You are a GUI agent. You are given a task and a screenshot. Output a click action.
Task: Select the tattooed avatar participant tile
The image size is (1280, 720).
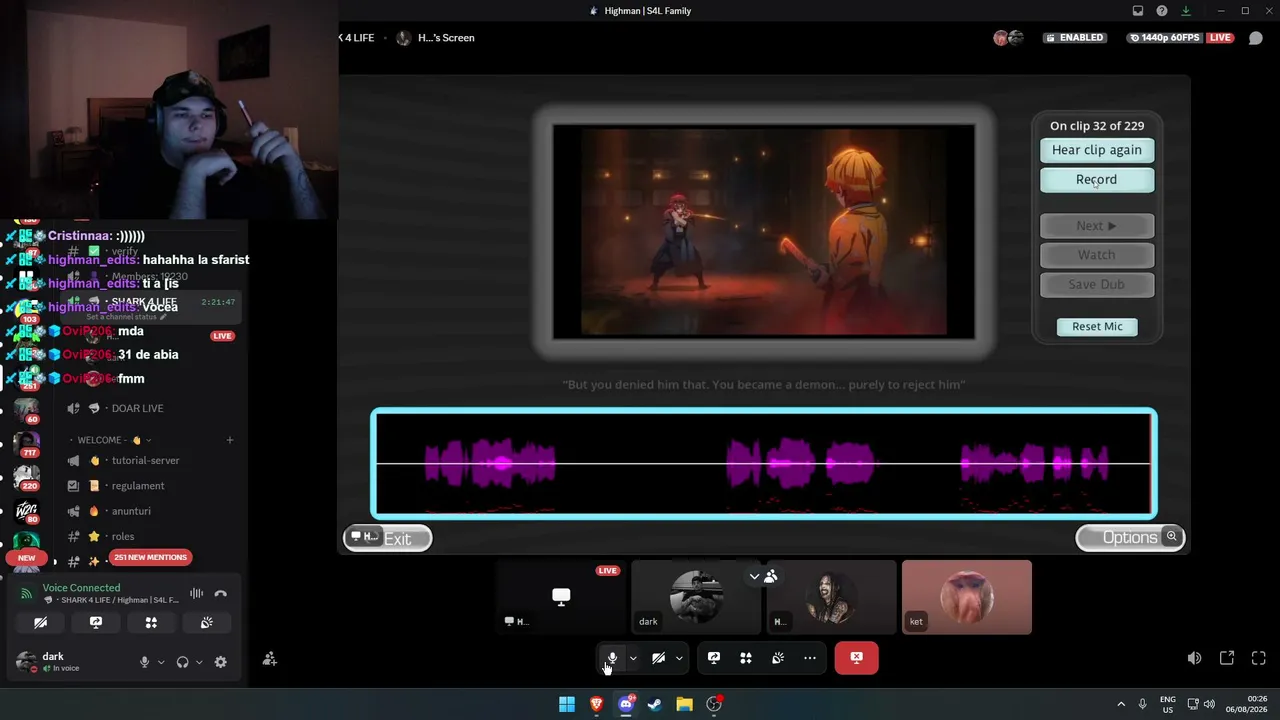coord(831,597)
